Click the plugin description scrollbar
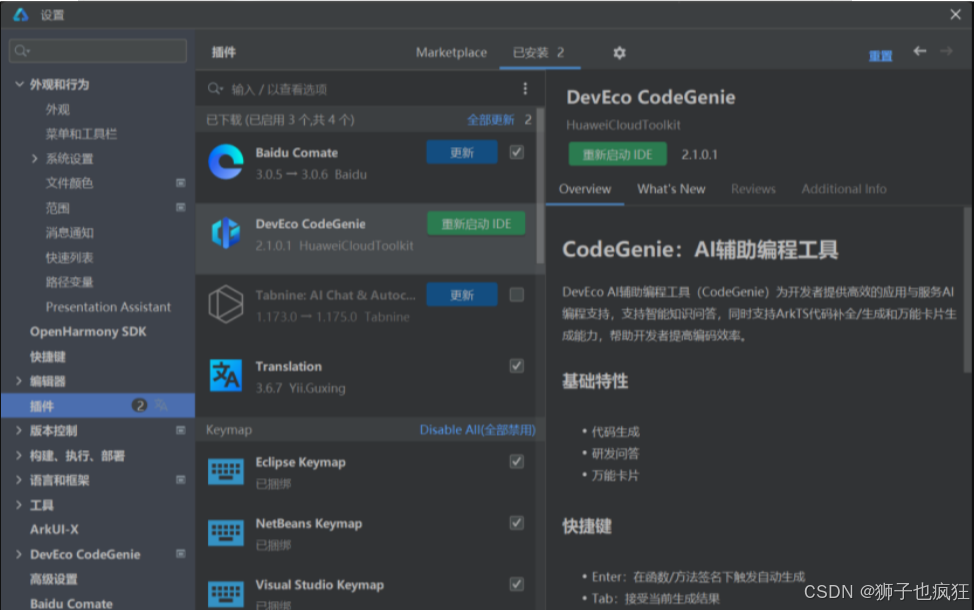The image size is (974, 610). click(x=968, y=289)
